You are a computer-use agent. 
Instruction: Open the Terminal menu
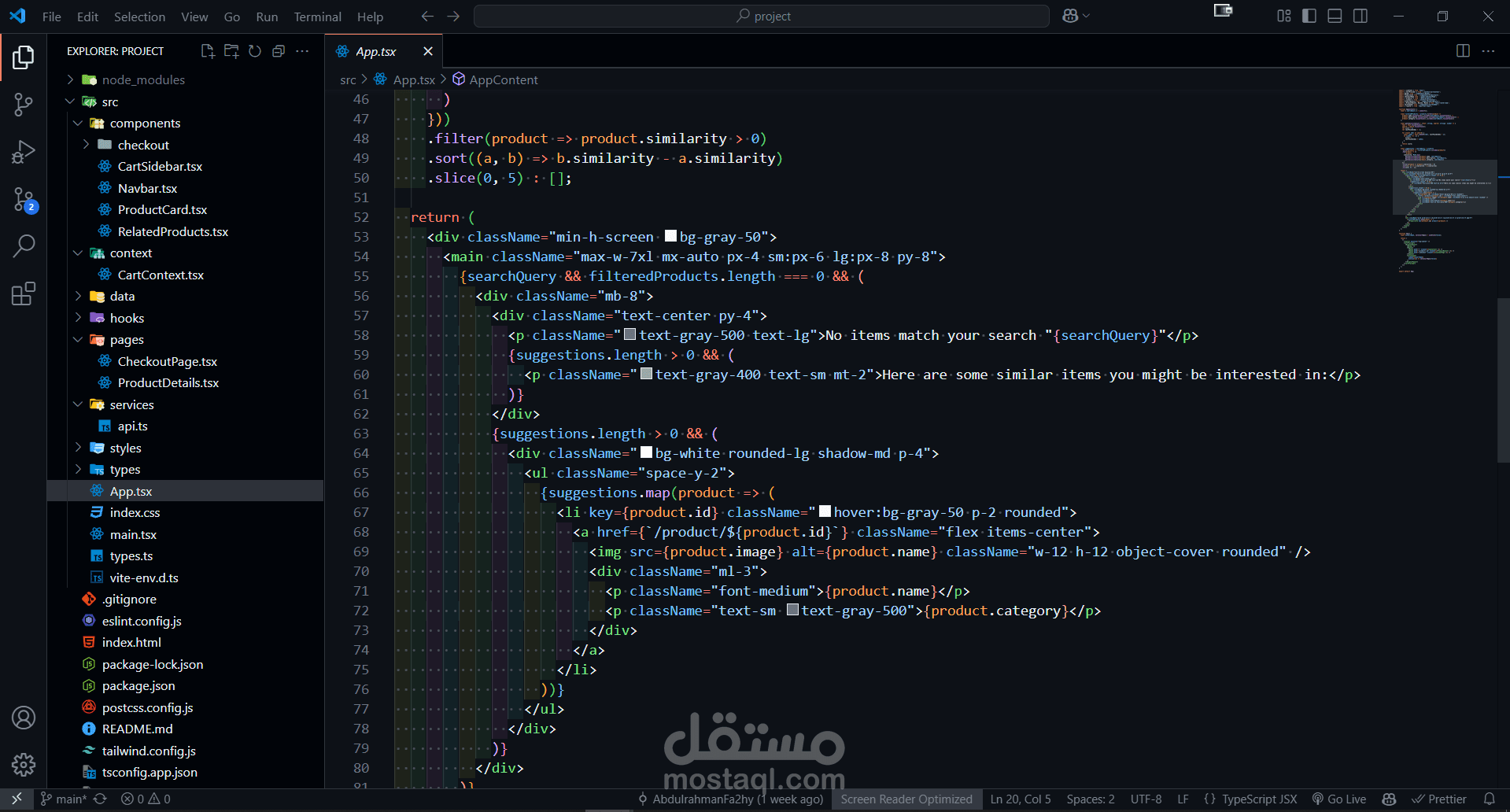click(x=317, y=17)
